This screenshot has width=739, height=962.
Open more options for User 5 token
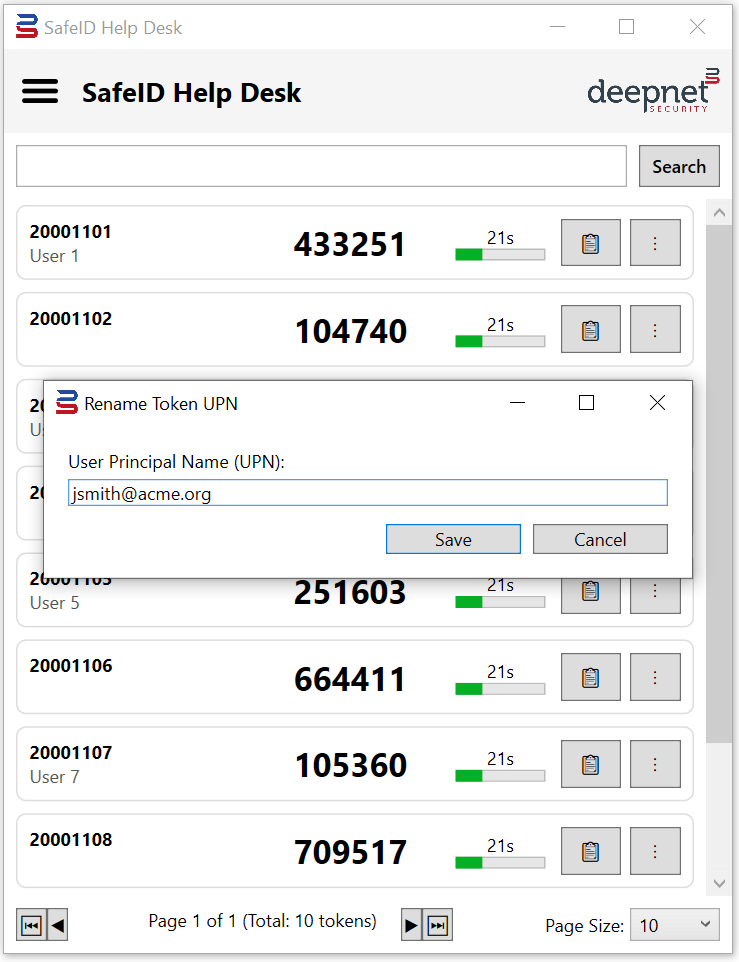coord(655,595)
